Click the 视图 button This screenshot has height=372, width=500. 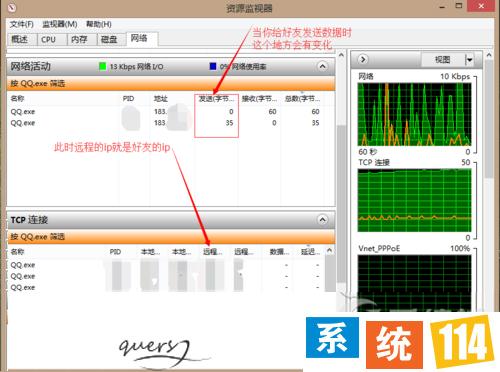(443, 60)
